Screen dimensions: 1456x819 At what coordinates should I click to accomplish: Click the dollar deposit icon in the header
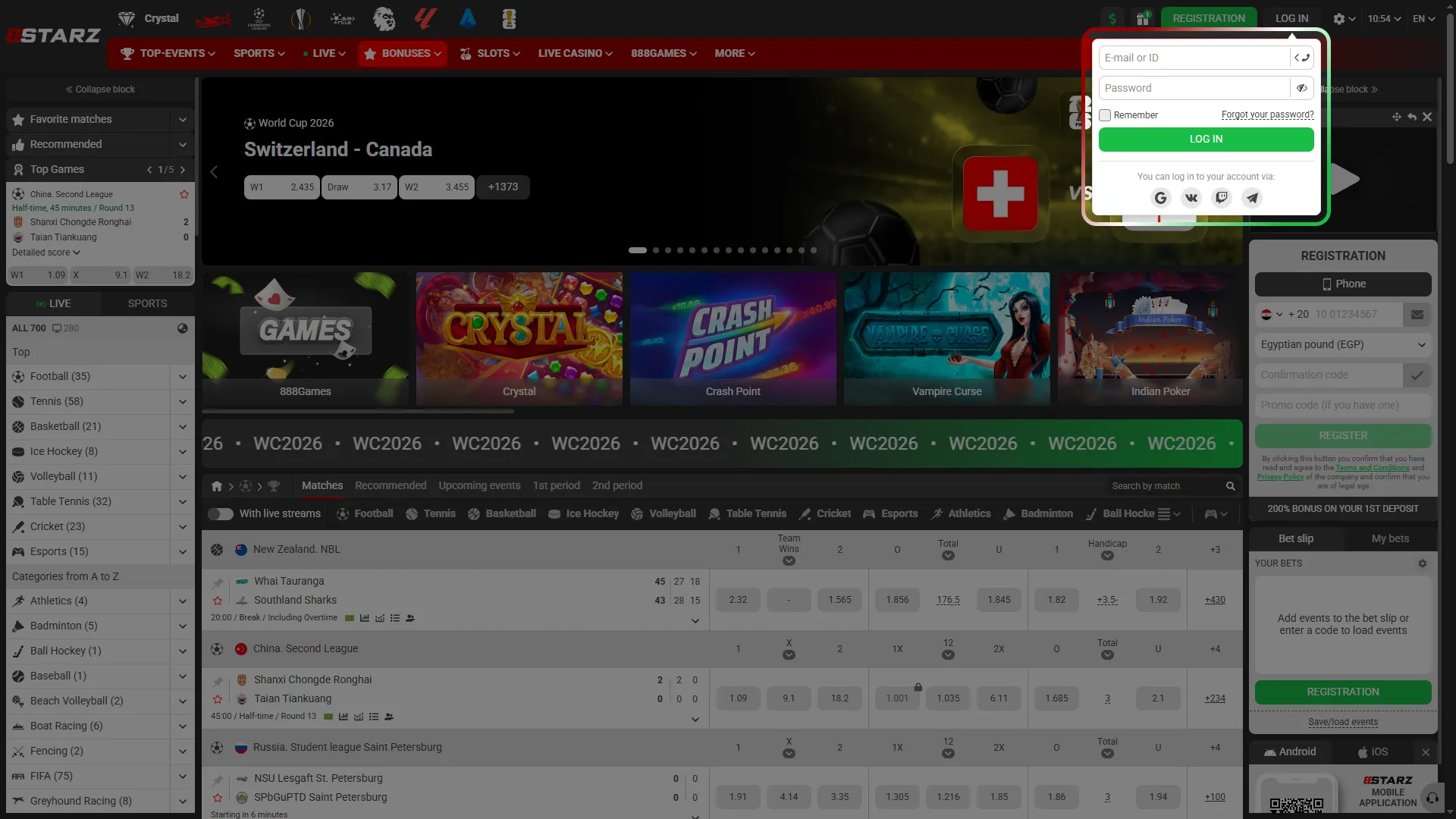pyautogui.click(x=1112, y=19)
